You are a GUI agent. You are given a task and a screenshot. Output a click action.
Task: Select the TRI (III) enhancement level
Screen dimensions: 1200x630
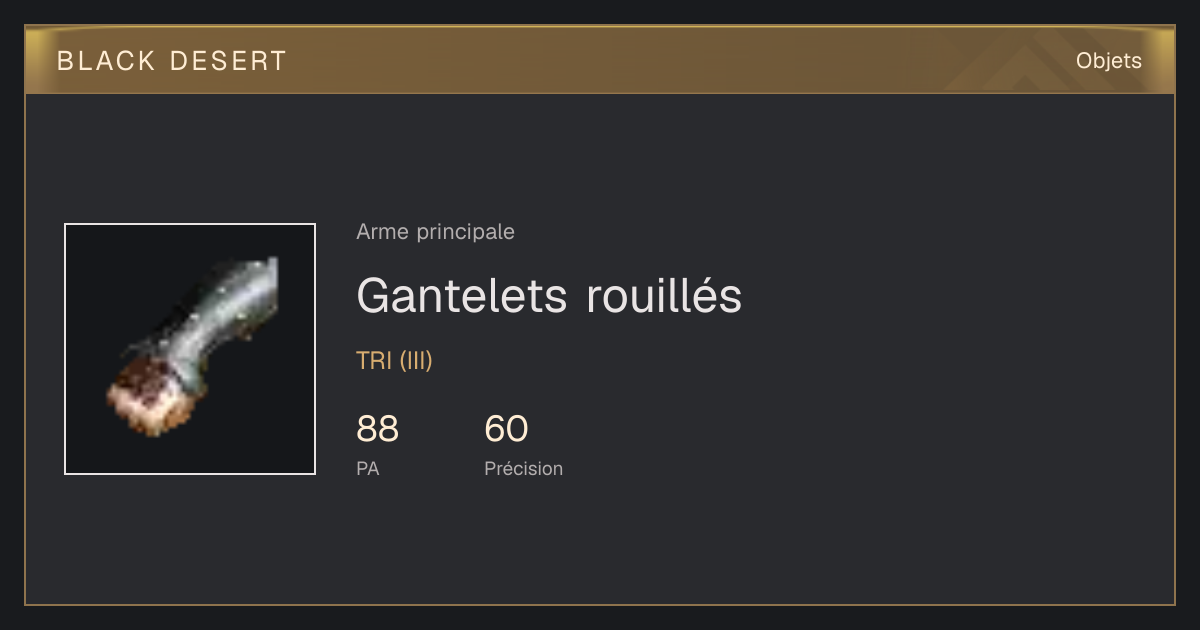(394, 361)
